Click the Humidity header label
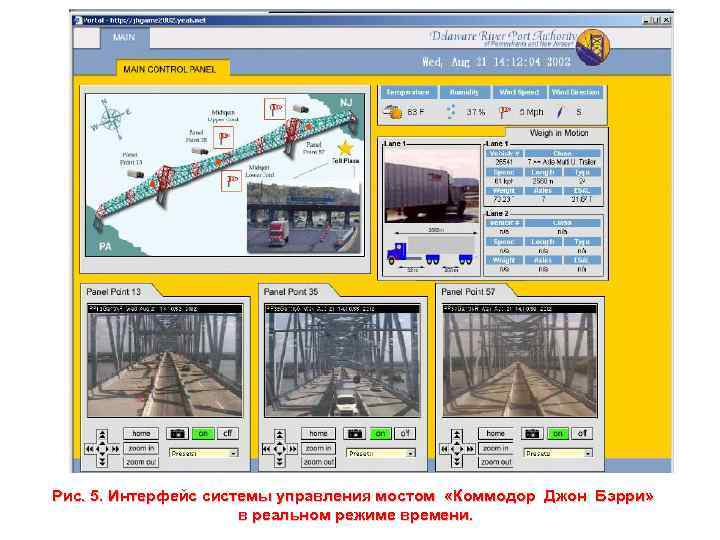The image size is (720, 540). tap(464, 92)
